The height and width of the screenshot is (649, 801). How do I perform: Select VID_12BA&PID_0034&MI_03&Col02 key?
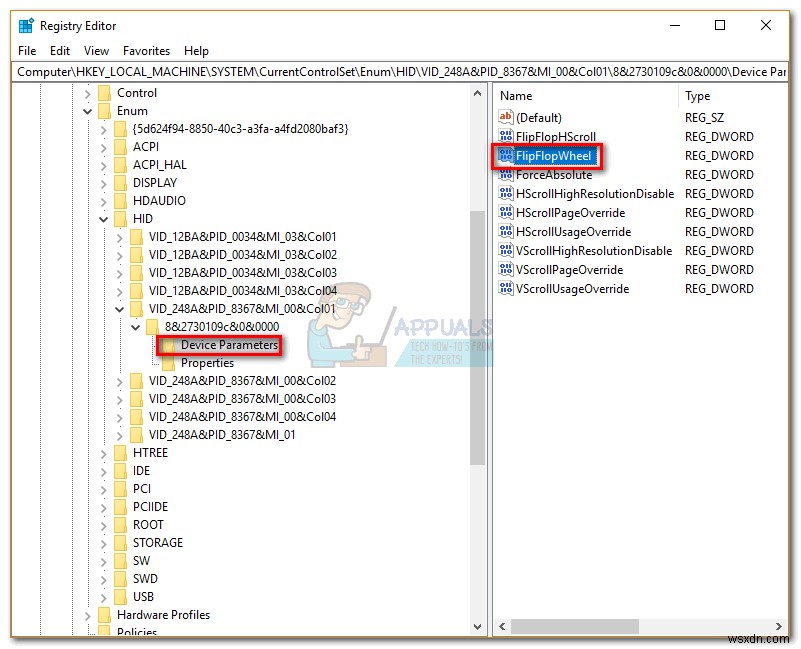243,255
